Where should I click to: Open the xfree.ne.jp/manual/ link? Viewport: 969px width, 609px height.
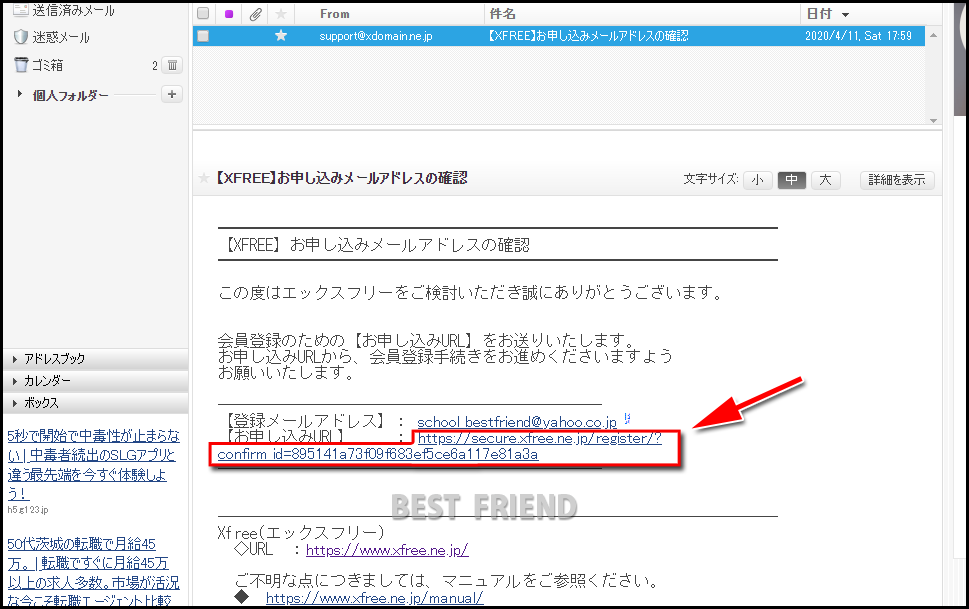[374, 598]
